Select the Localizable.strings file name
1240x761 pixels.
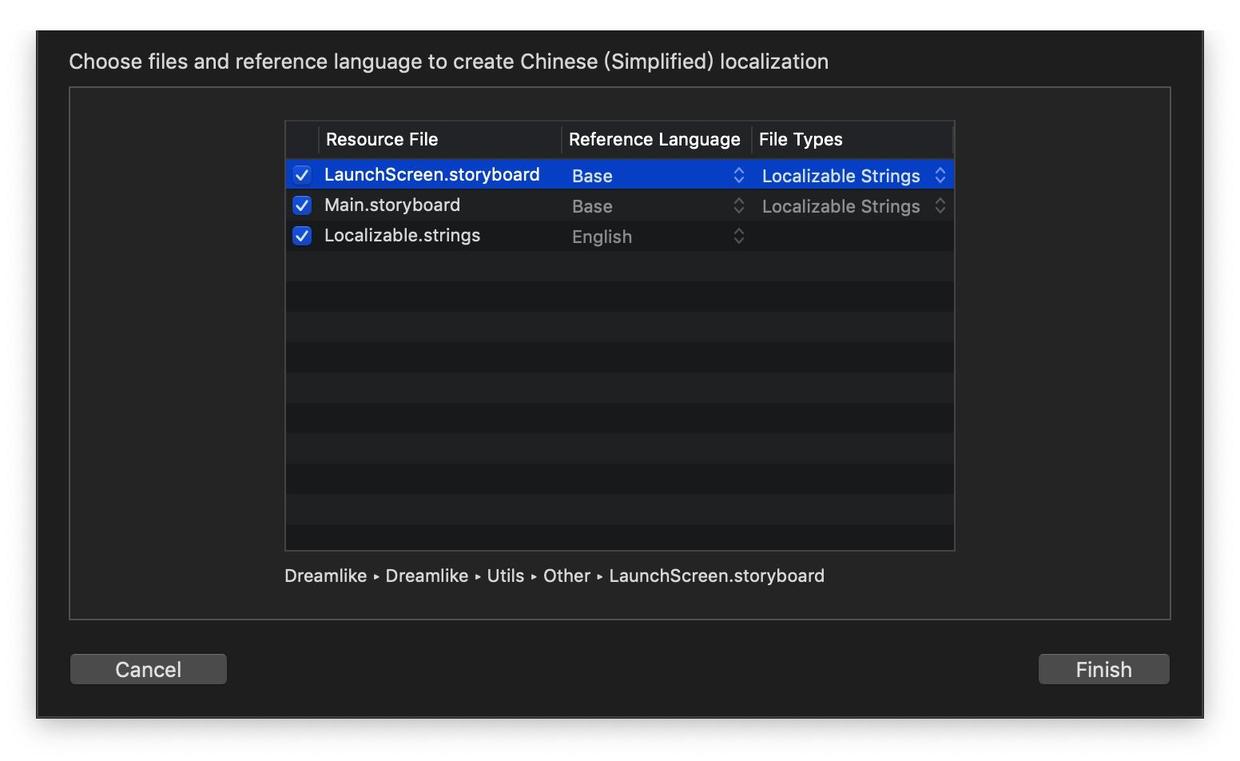402,235
